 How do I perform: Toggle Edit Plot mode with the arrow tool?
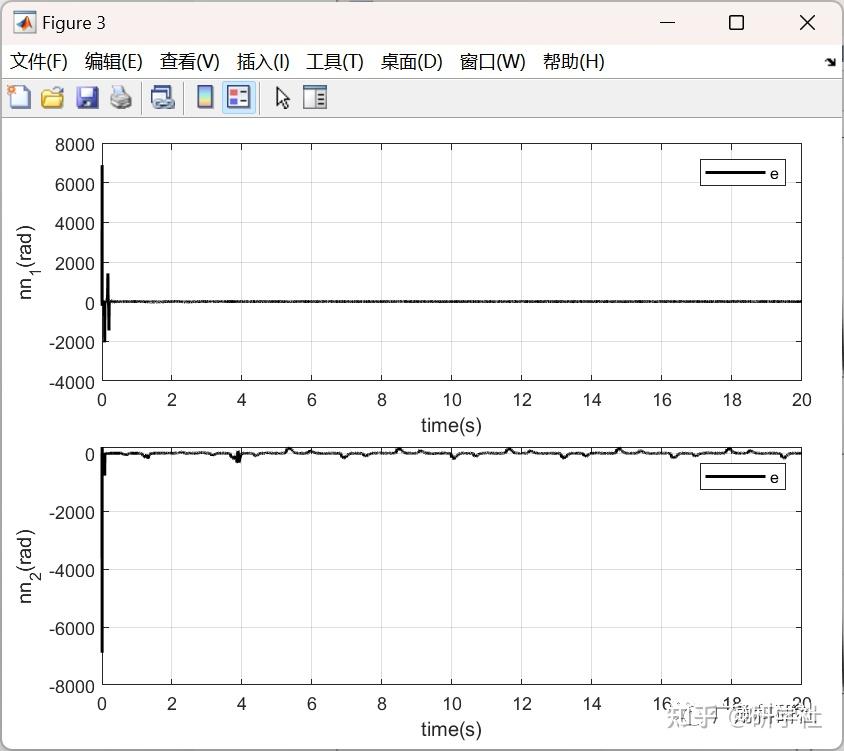[281, 97]
